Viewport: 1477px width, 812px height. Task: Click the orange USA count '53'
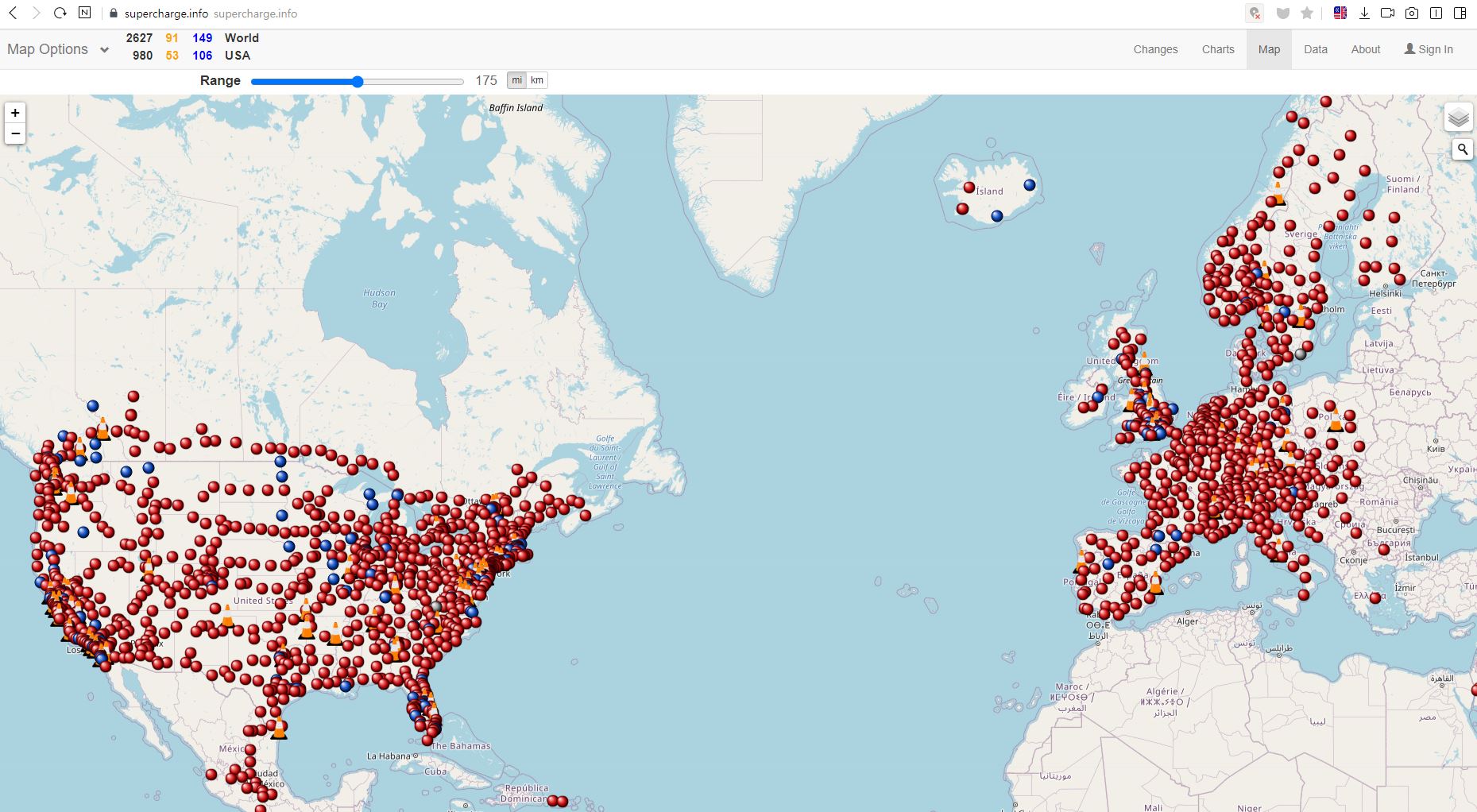[x=172, y=56]
